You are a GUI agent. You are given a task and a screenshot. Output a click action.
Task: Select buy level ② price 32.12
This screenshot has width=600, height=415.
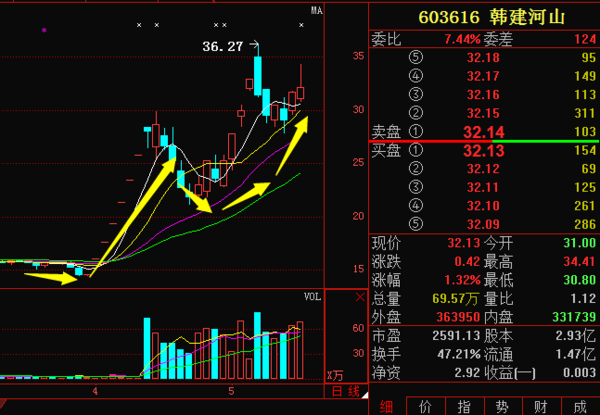click(483, 169)
